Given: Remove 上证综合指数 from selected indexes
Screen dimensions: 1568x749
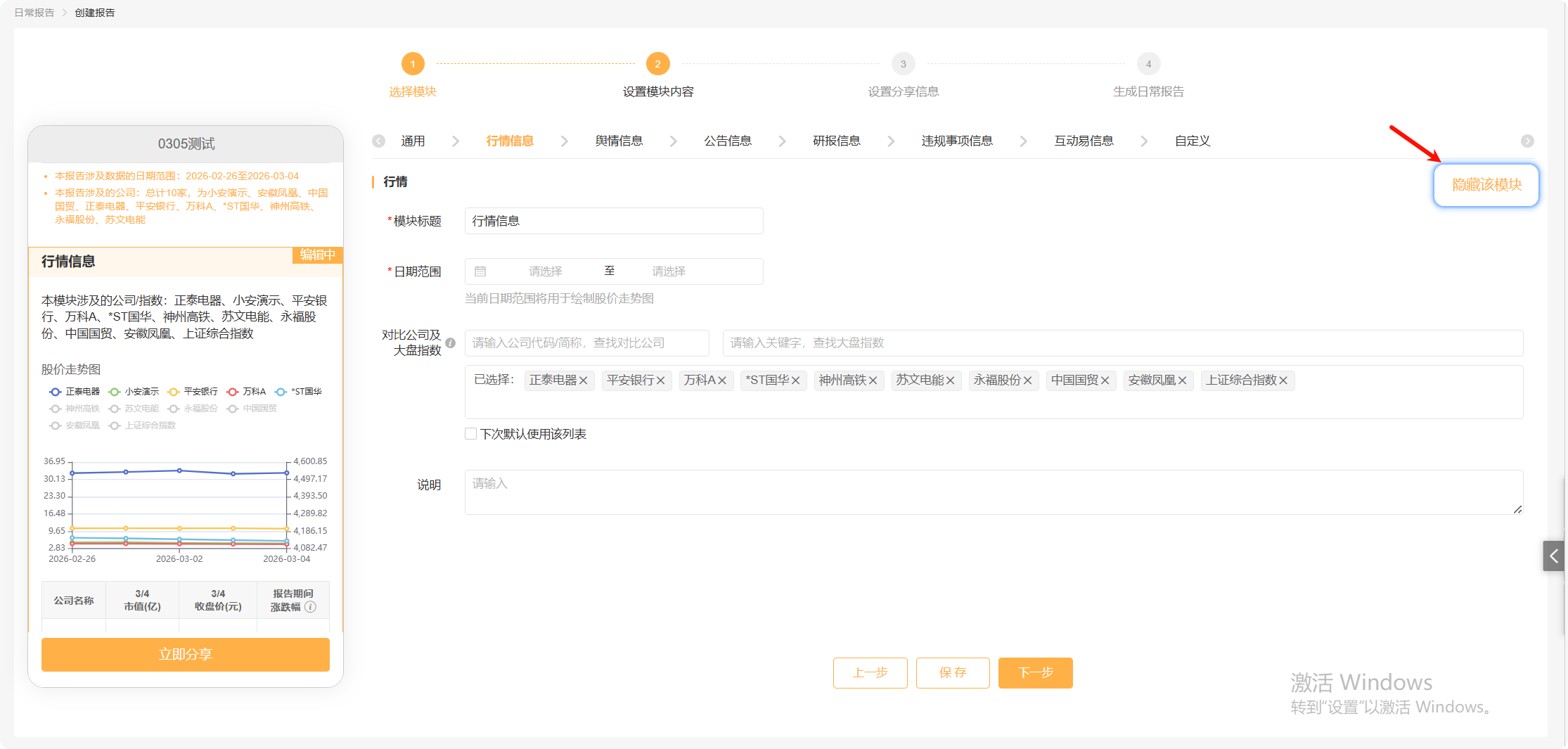Looking at the screenshot, I should pyautogui.click(x=1284, y=380).
